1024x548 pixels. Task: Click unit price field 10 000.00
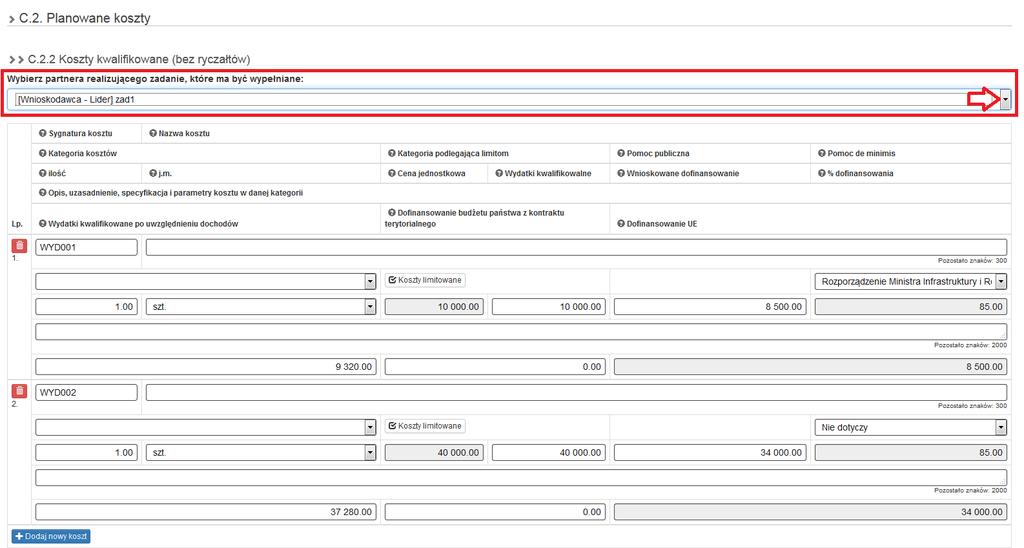click(x=434, y=306)
